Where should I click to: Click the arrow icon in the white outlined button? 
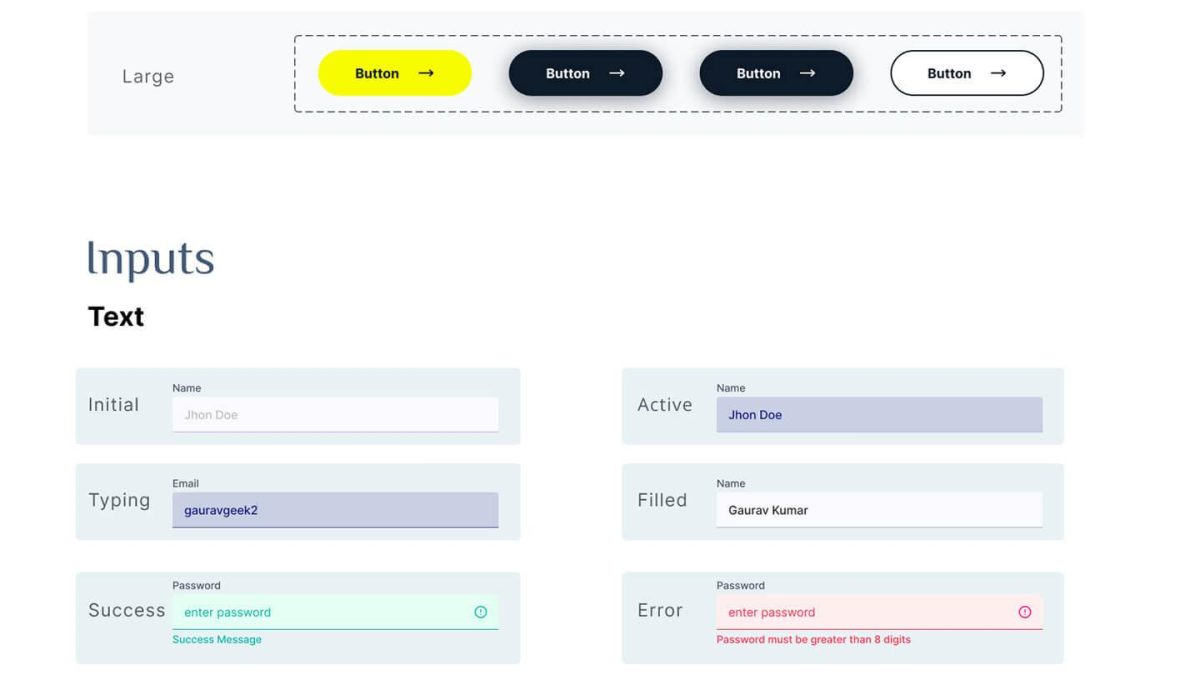click(x=998, y=73)
